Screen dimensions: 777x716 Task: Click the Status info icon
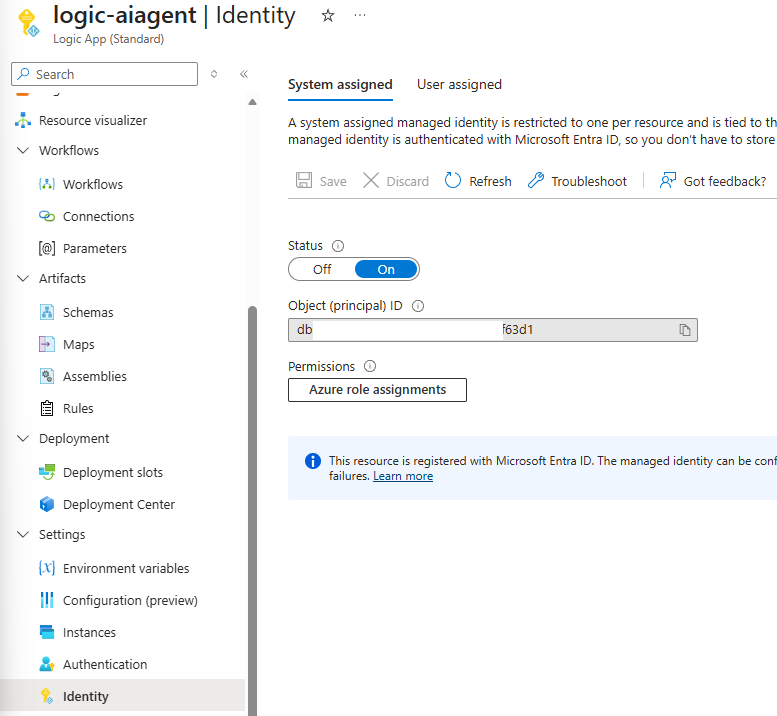(338, 246)
